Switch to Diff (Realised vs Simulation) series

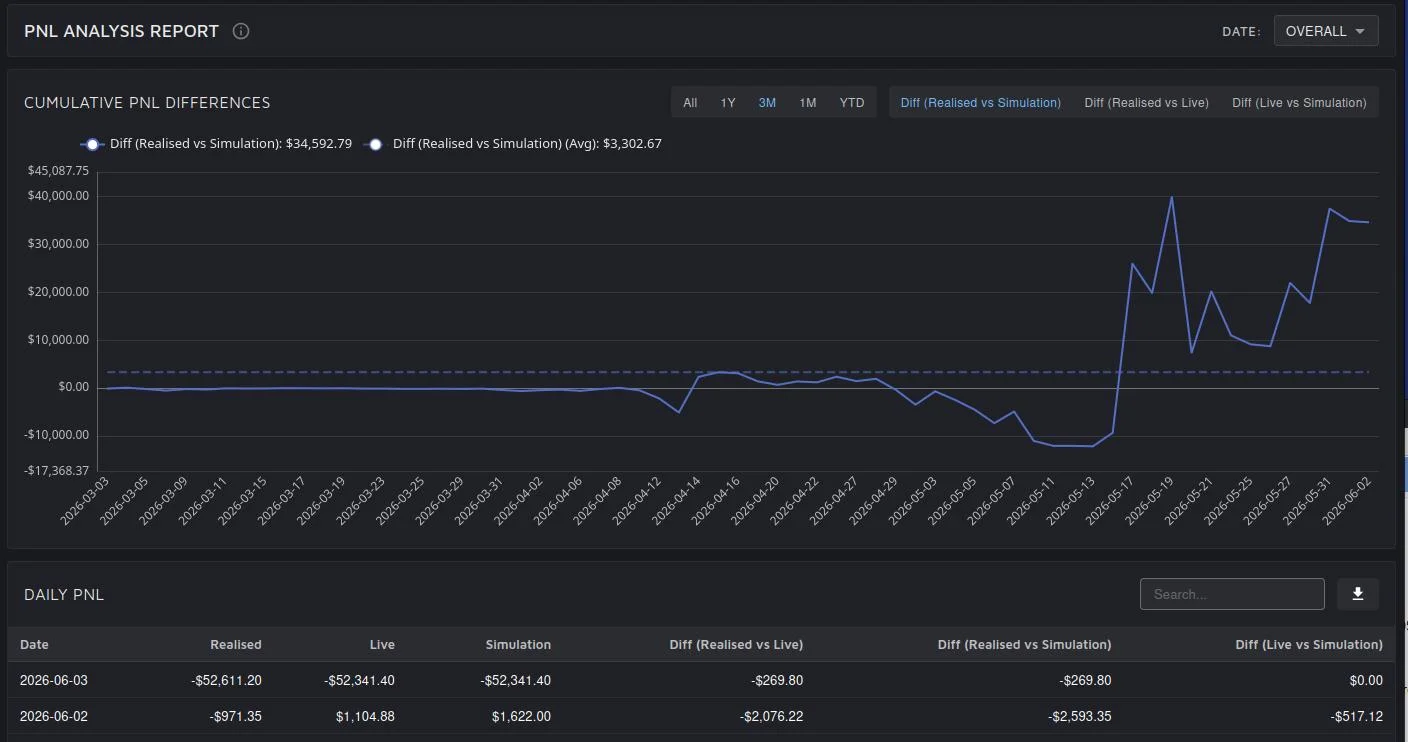[981, 103]
